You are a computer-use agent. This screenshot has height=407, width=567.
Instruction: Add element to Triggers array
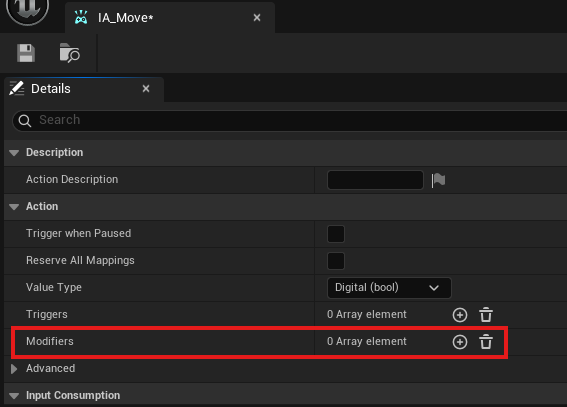pos(460,315)
